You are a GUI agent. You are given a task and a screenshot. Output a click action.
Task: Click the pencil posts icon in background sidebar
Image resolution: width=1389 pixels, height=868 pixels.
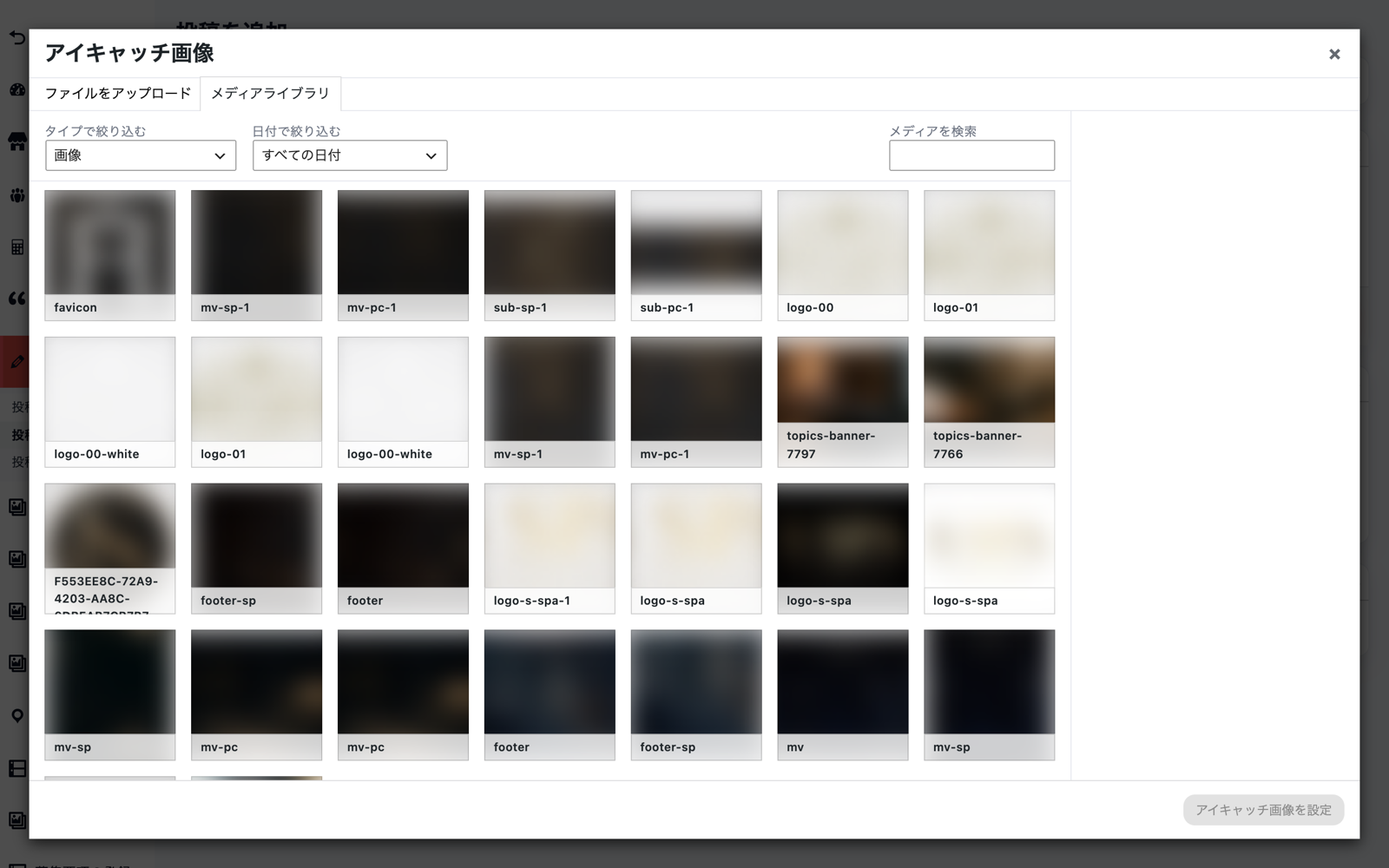[17, 361]
